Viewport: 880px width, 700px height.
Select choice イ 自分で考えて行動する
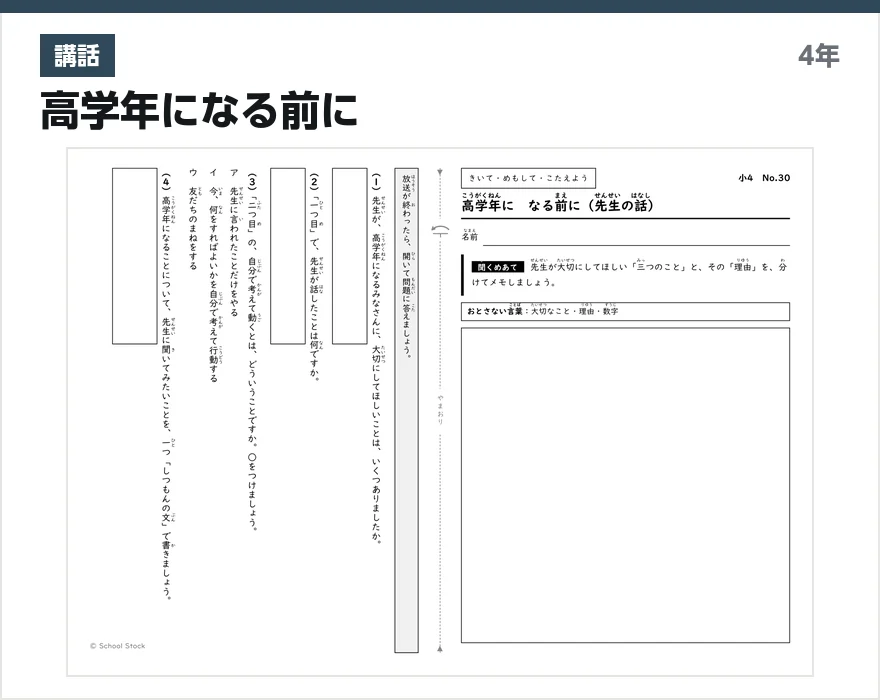[x=214, y=275]
